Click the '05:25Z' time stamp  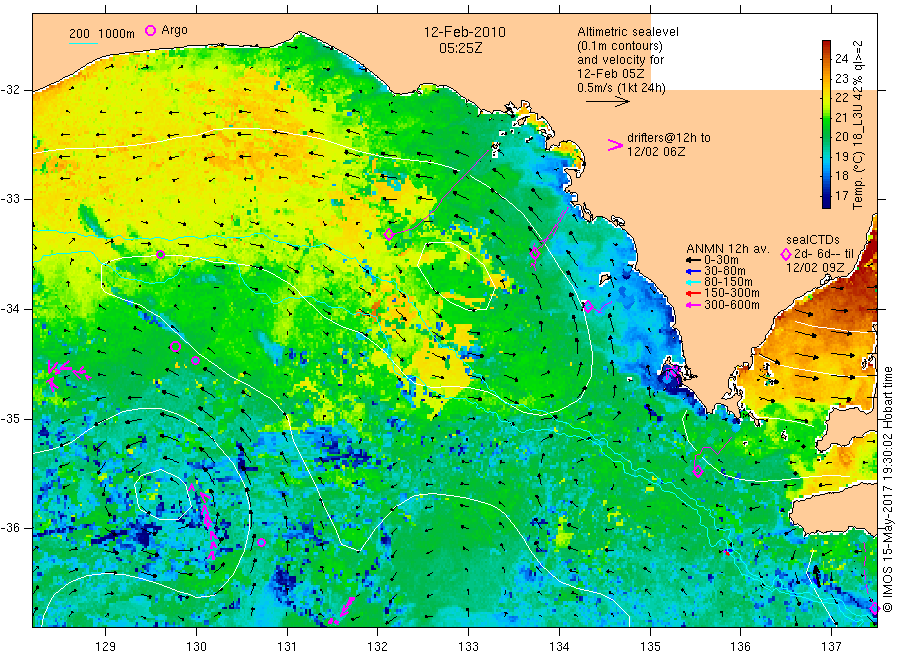(x=460, y=48)
